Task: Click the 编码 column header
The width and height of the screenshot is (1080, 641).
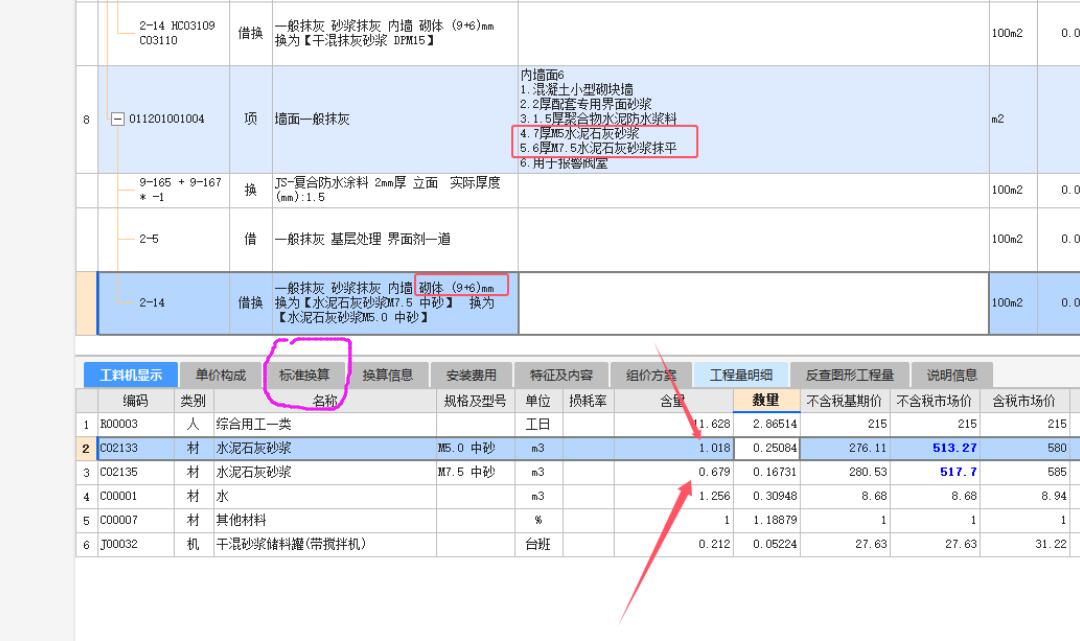Action: coord(136,401)
